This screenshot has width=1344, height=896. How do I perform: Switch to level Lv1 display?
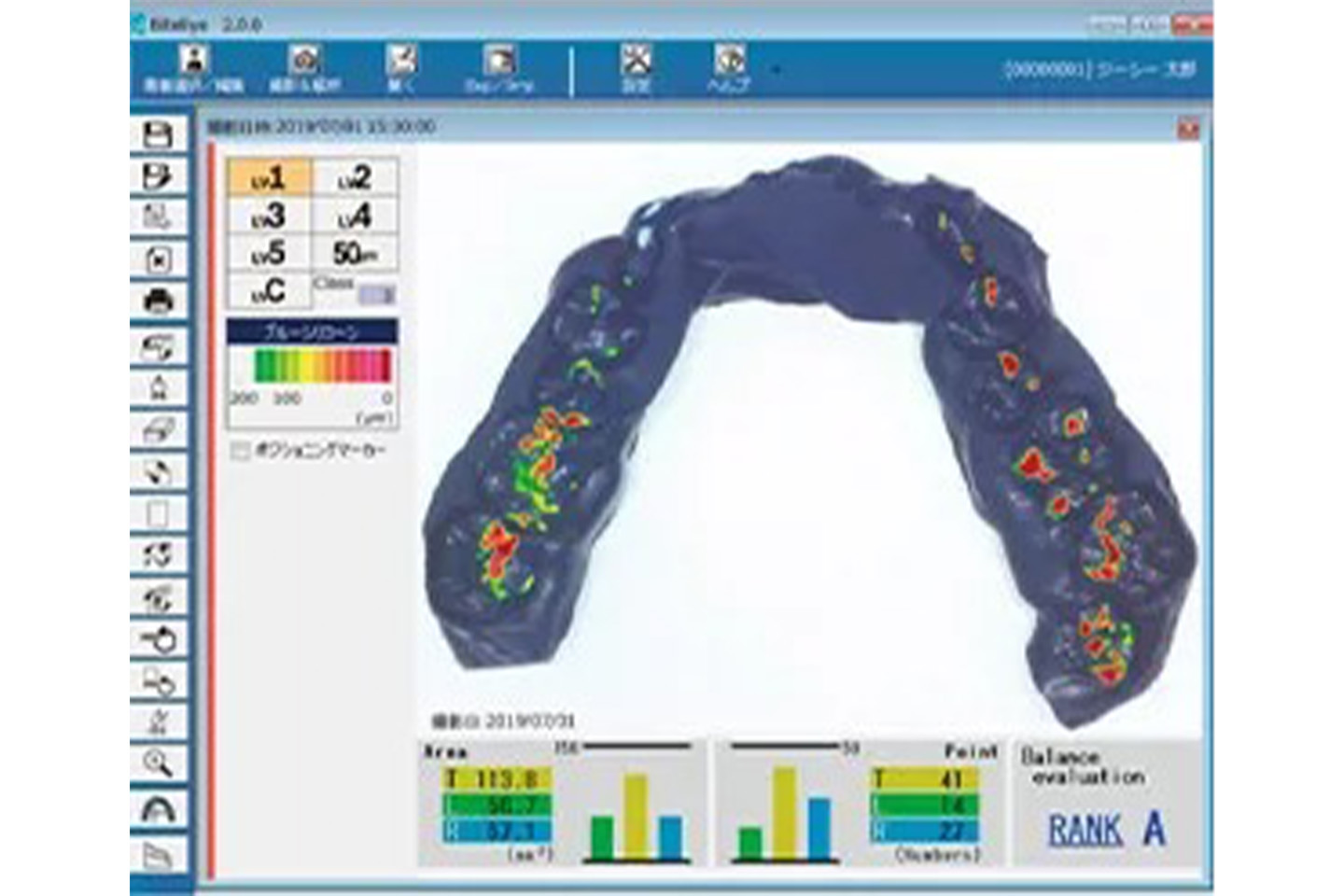[269, 177]
